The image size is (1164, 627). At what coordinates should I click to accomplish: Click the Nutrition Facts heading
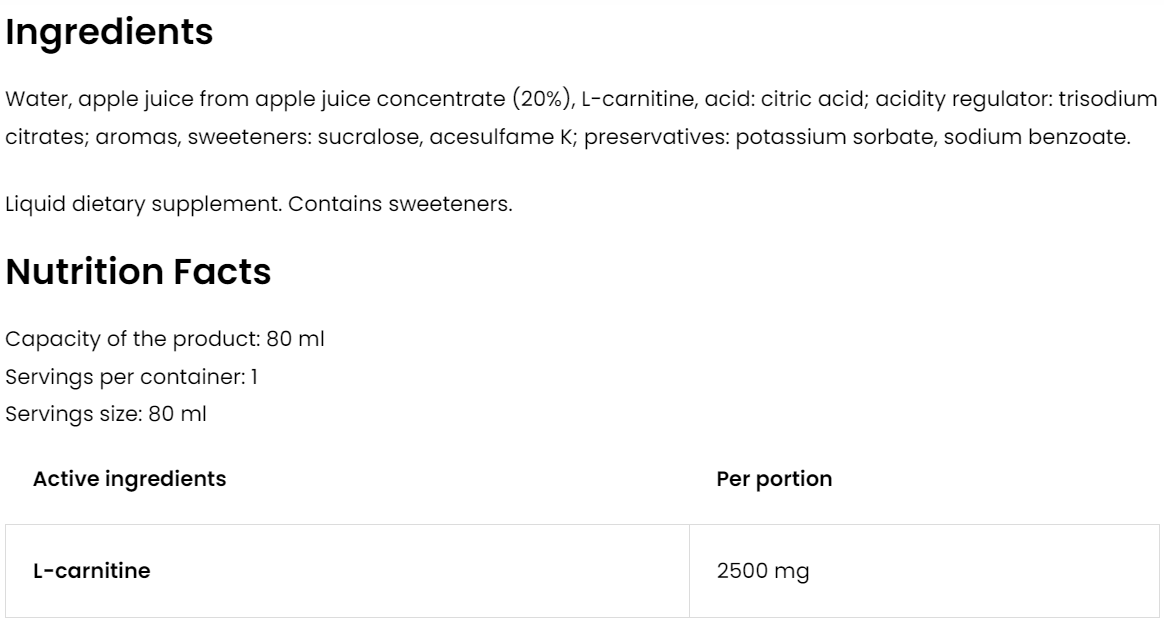138,272
